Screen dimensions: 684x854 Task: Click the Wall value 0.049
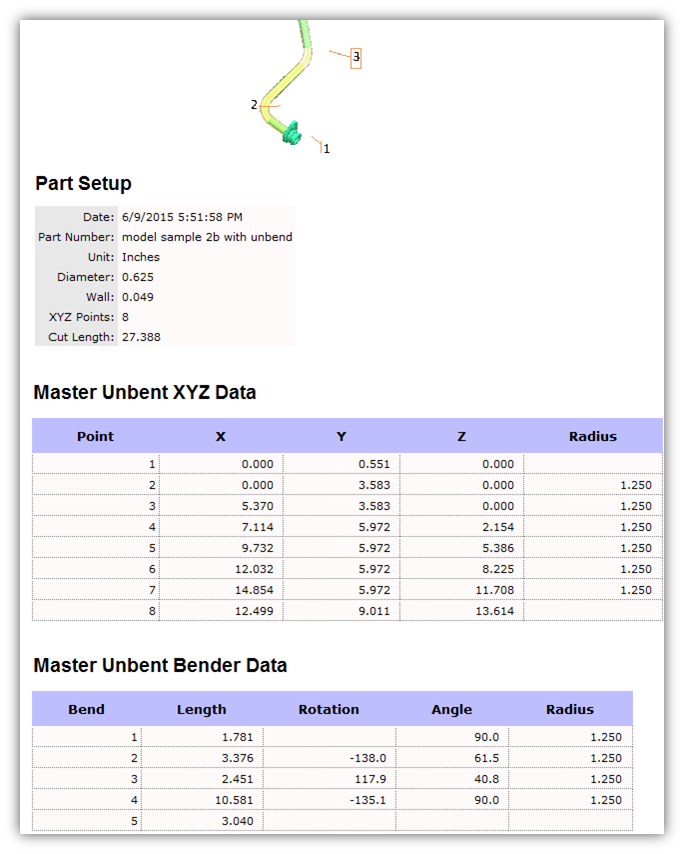coord(138,297)
